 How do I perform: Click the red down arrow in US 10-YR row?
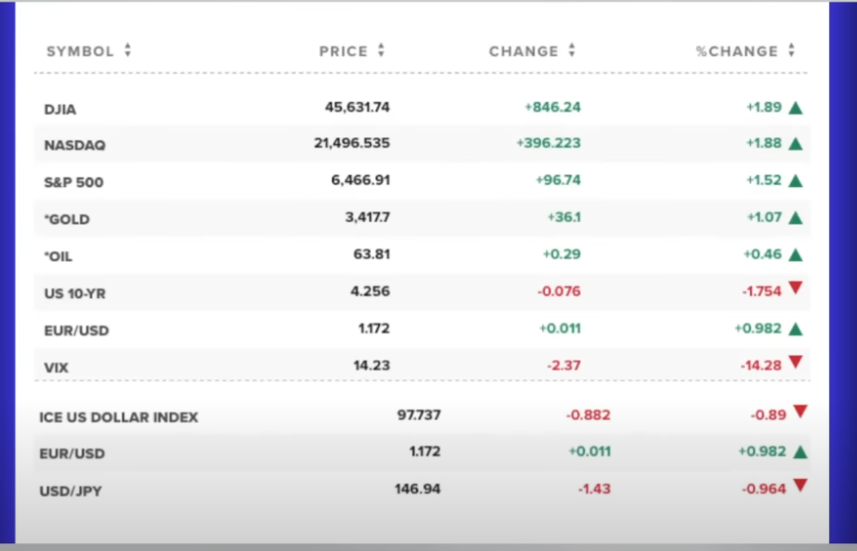796,288
